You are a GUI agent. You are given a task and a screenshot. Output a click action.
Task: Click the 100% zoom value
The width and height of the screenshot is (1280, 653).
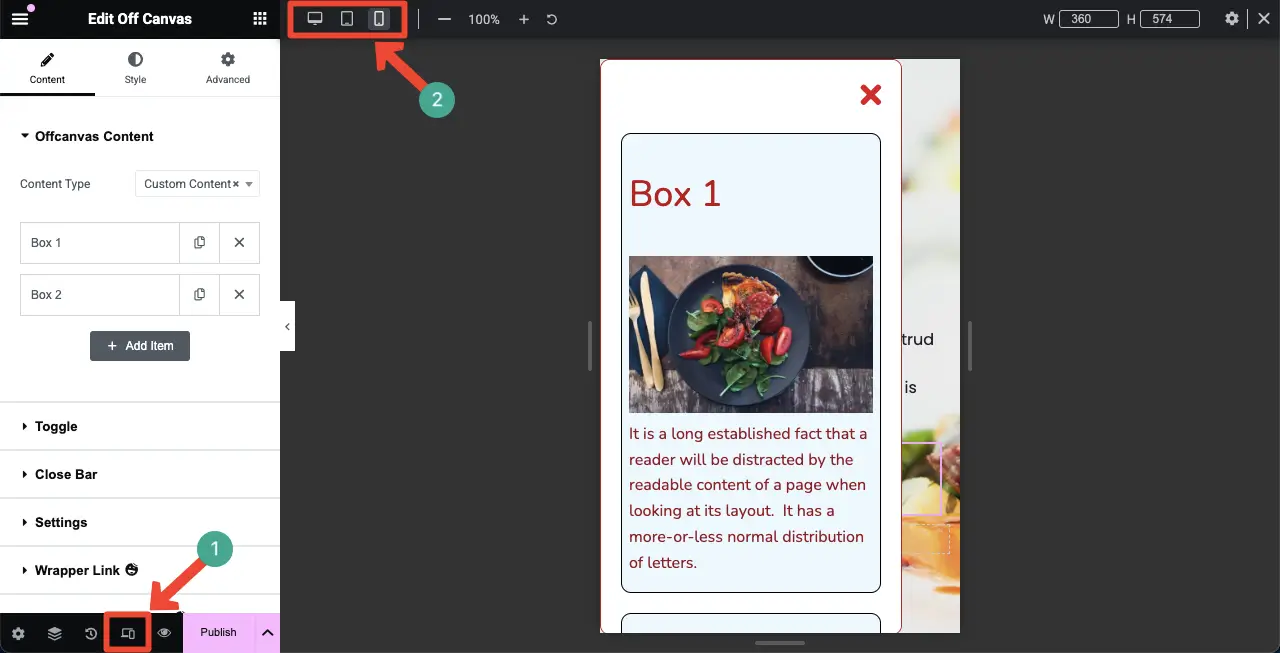(x=484, y=19)
